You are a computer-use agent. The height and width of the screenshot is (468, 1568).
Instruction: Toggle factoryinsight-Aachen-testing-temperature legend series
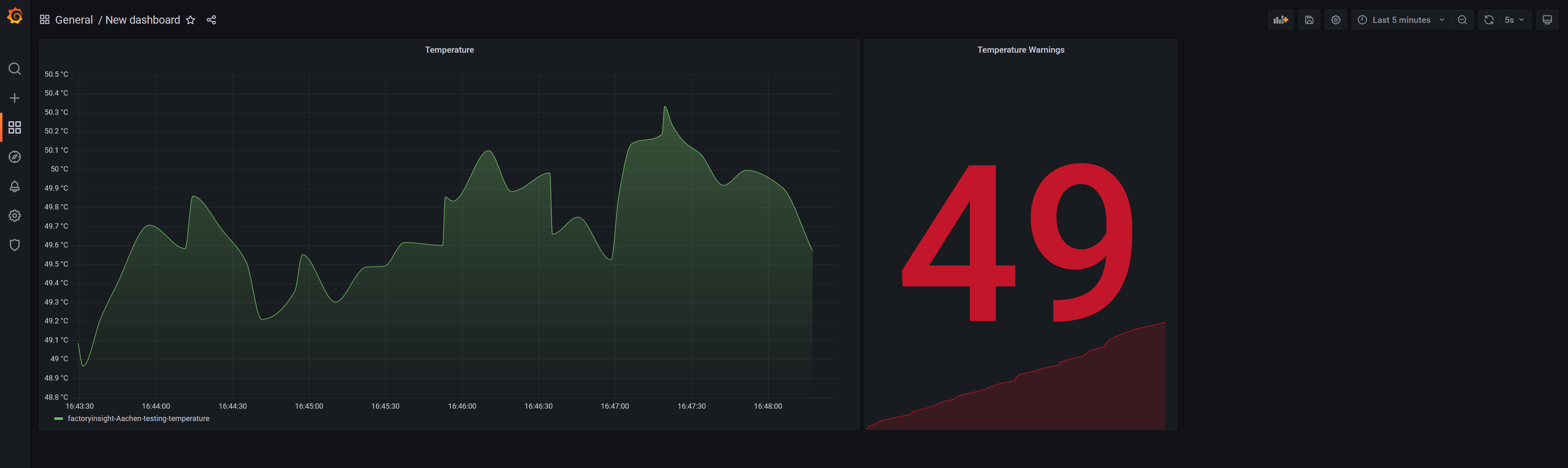138,419
